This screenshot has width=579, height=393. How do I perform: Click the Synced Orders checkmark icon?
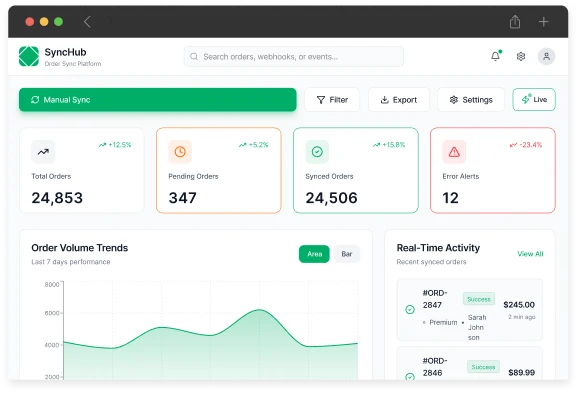pyautogui.click(x=317, y=152)
